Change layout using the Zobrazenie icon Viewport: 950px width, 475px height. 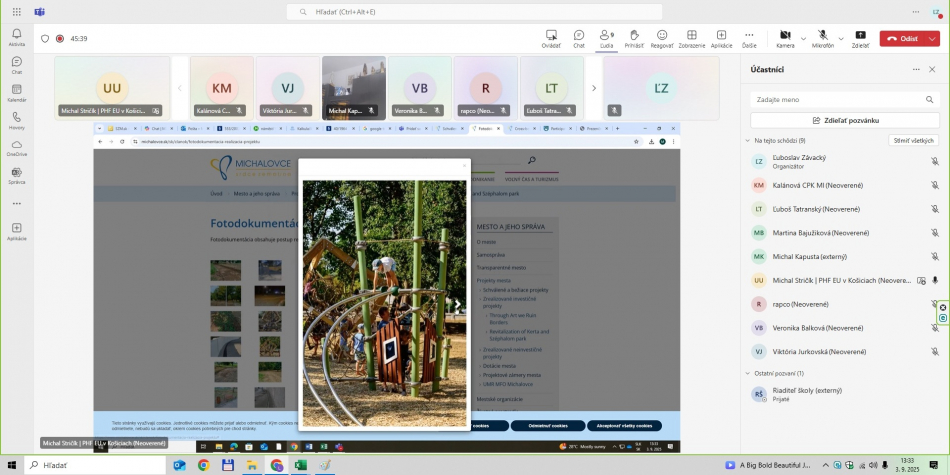point(691,37)
